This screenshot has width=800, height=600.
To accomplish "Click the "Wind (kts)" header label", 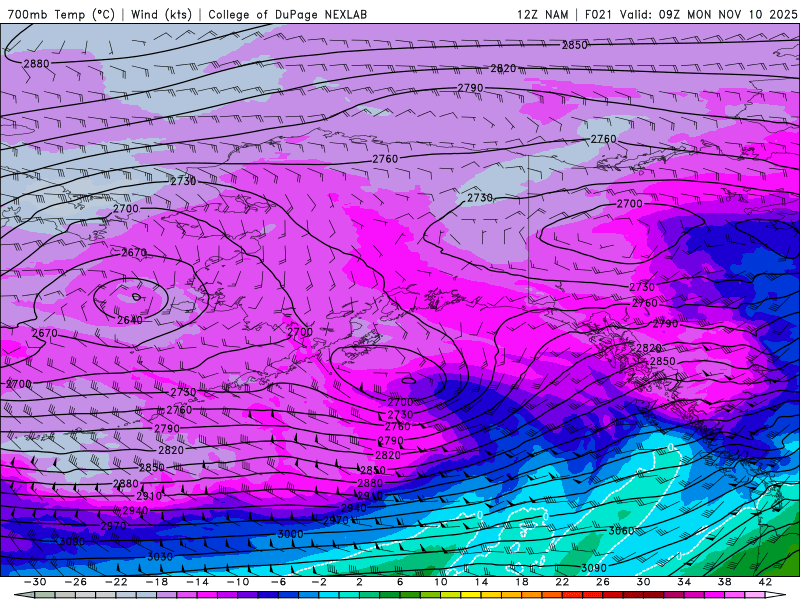I will pos(161,14).
